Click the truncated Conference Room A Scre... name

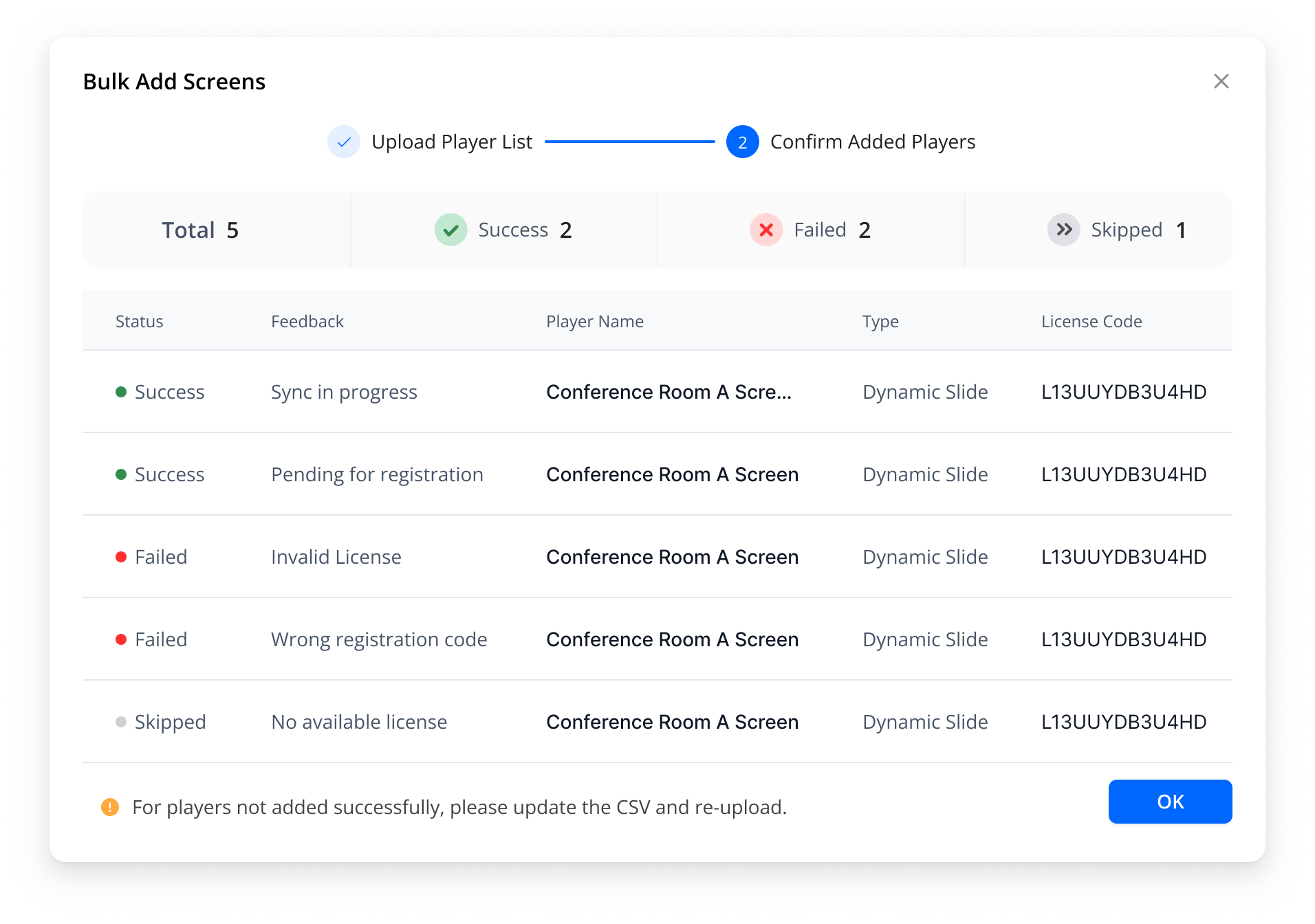[x=669, y=392]
